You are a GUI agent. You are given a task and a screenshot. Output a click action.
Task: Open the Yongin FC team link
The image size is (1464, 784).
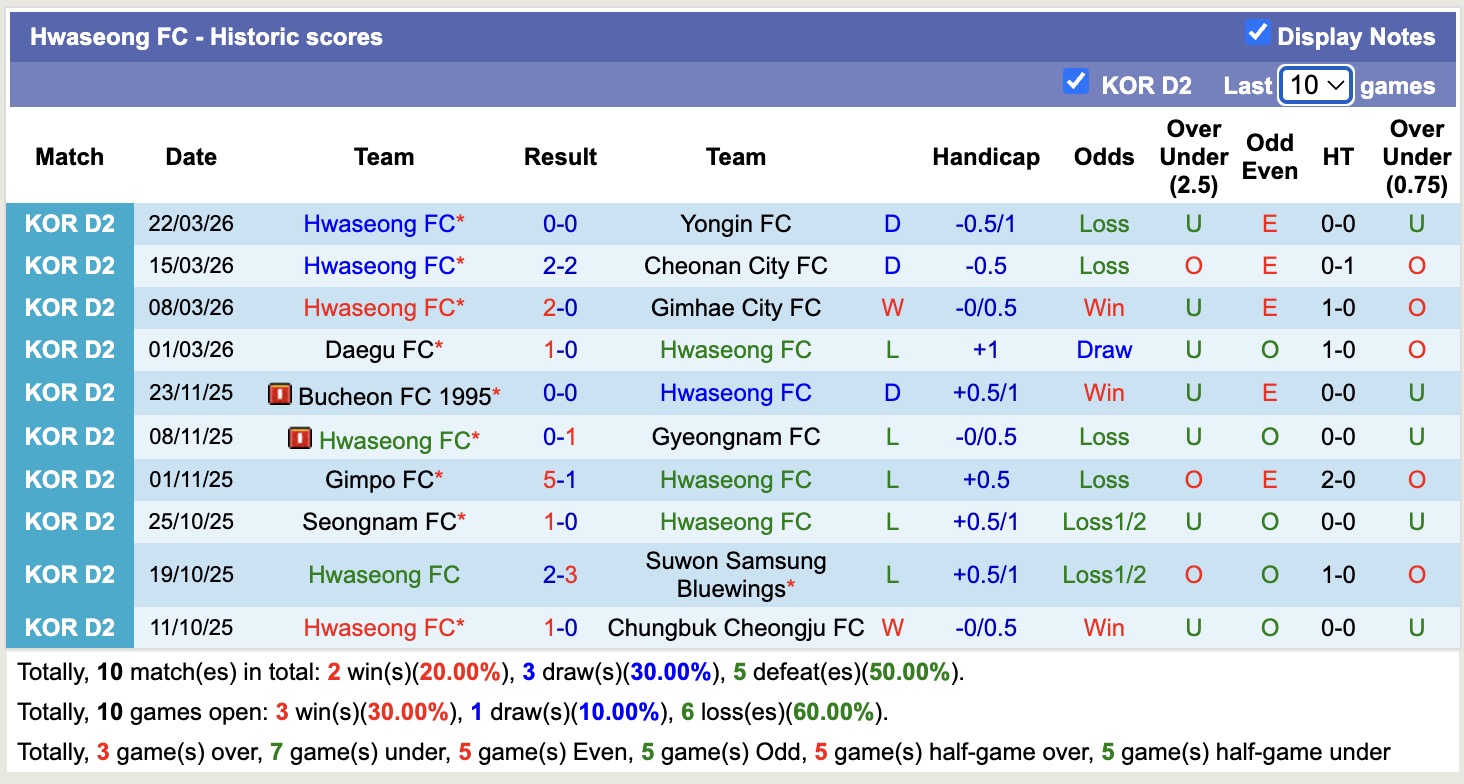pyautogui.click(x=736, y=223)
